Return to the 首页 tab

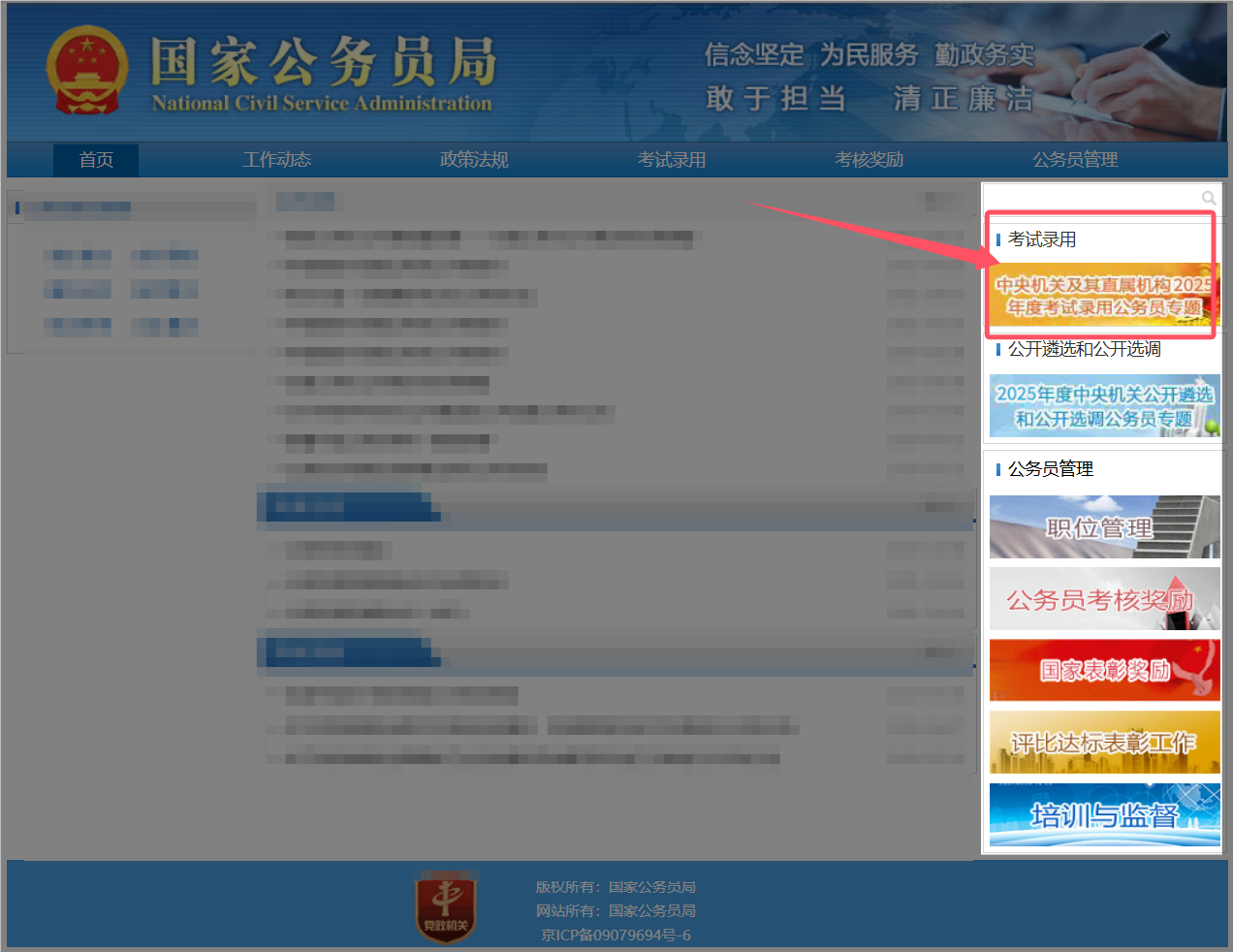coord(95,159)
